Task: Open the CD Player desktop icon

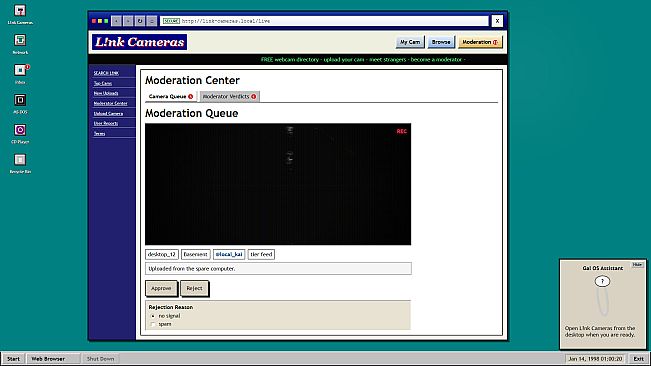Action: 20,133
